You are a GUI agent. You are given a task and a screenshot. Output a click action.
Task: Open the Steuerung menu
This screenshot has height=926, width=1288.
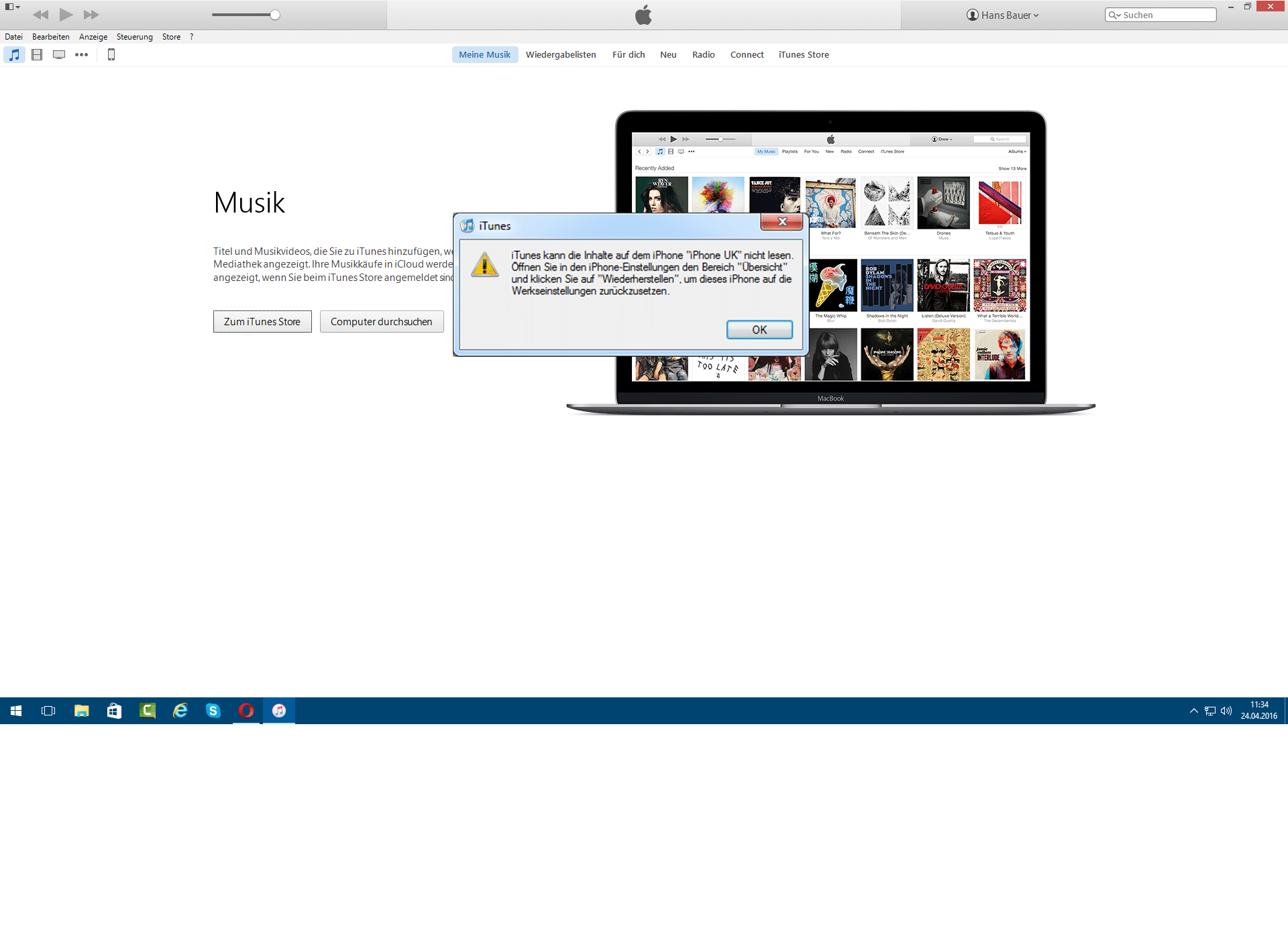[x=135, y=37]
